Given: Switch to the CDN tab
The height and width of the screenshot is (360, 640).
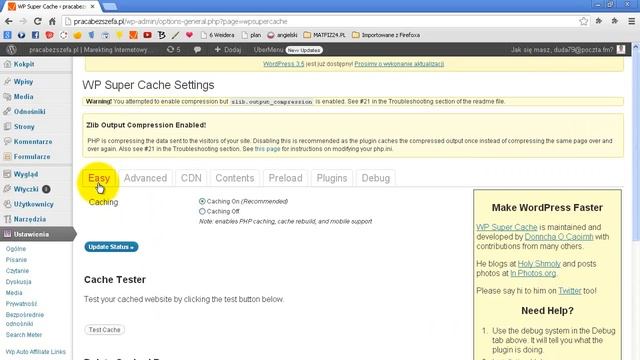Looking at the screenshot, I should (x=191, y=178).
